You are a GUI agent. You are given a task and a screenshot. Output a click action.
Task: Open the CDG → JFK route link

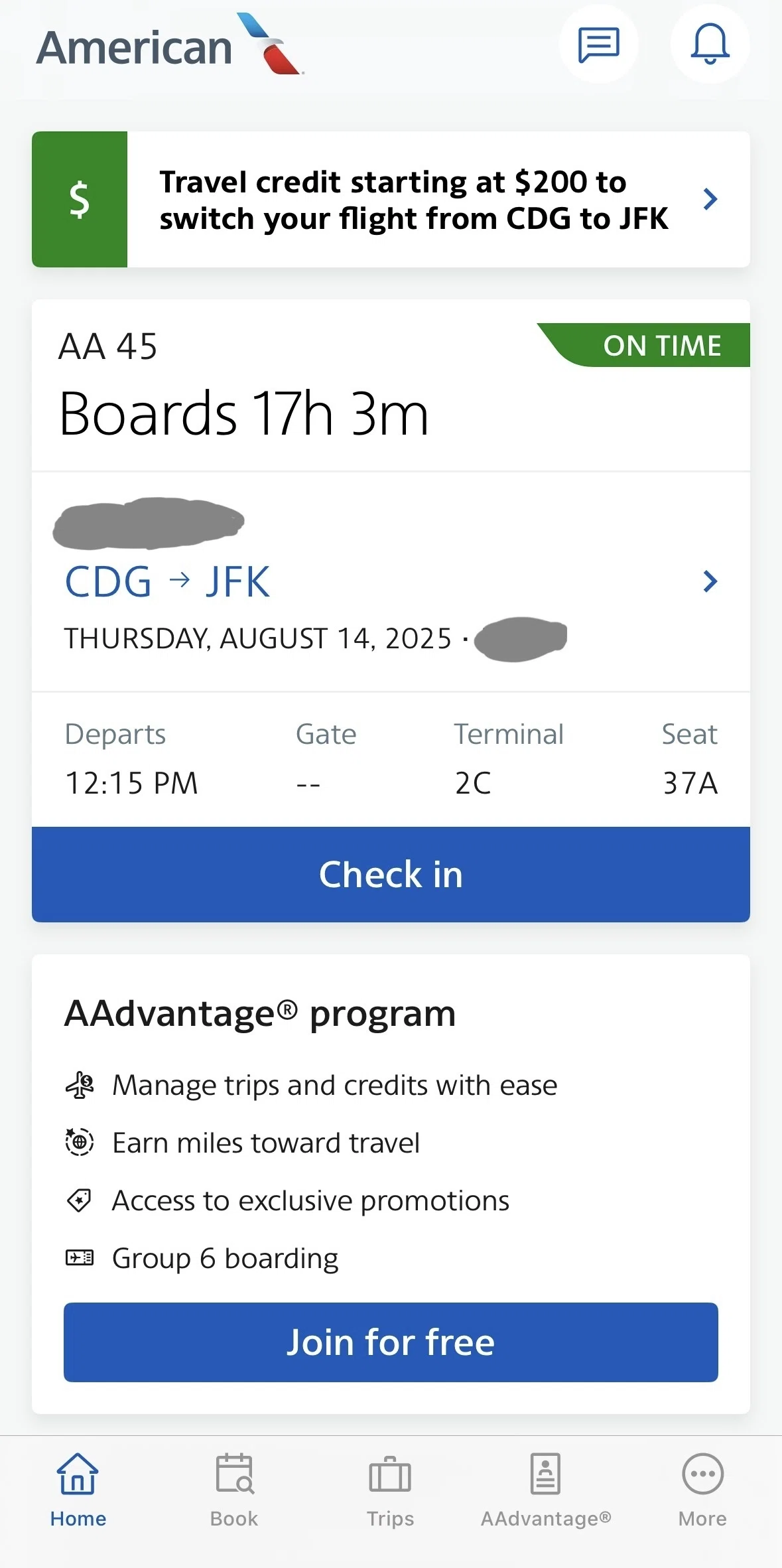[167, 582]
